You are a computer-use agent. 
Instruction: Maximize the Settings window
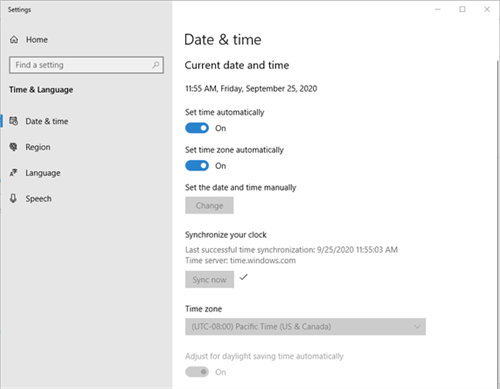pos(462,9)
